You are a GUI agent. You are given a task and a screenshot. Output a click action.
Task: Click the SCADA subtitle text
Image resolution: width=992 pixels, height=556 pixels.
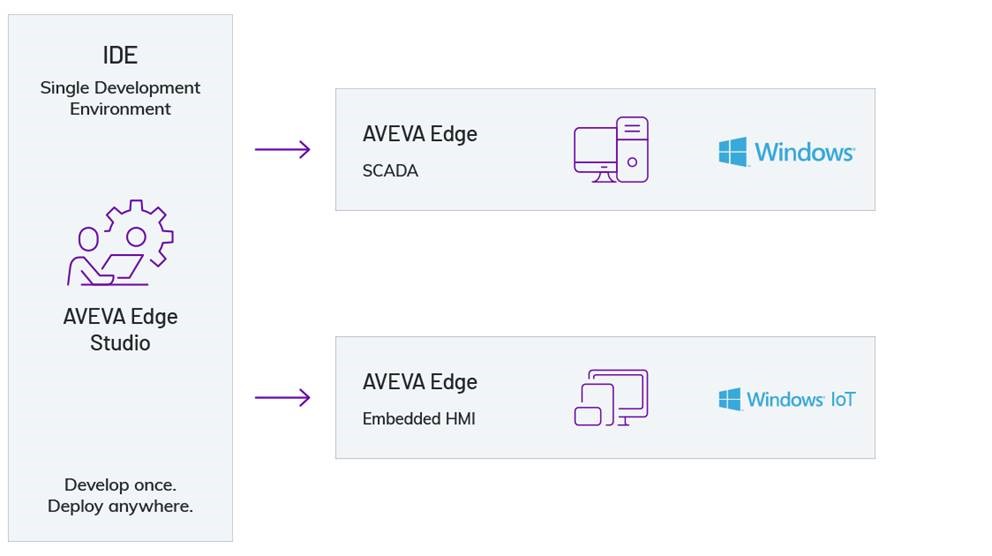[390, 171]
